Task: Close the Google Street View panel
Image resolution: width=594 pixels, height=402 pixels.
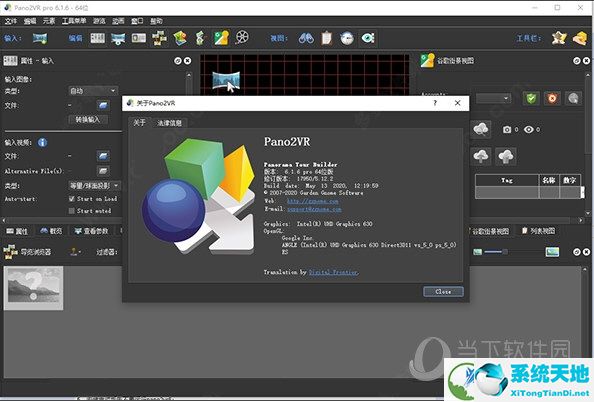Action: coord(586,61)
